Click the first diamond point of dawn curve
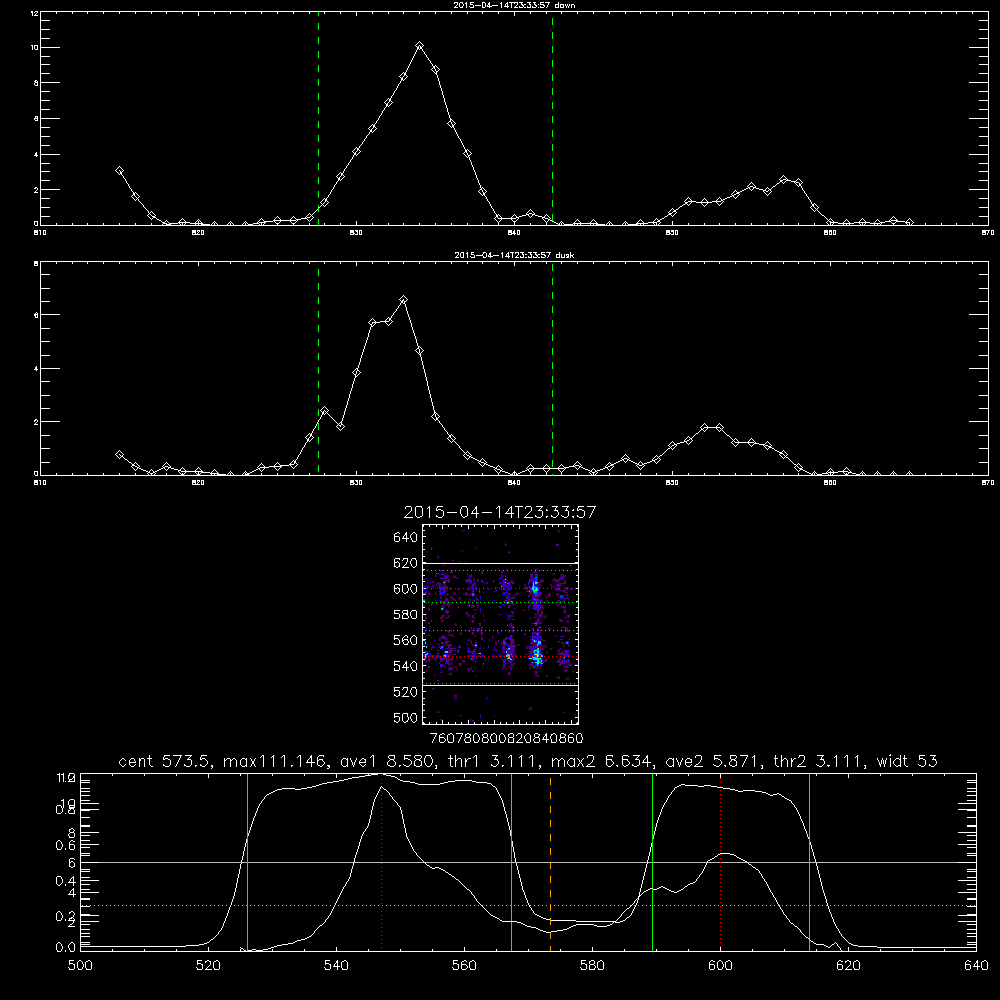 [119, 171]
